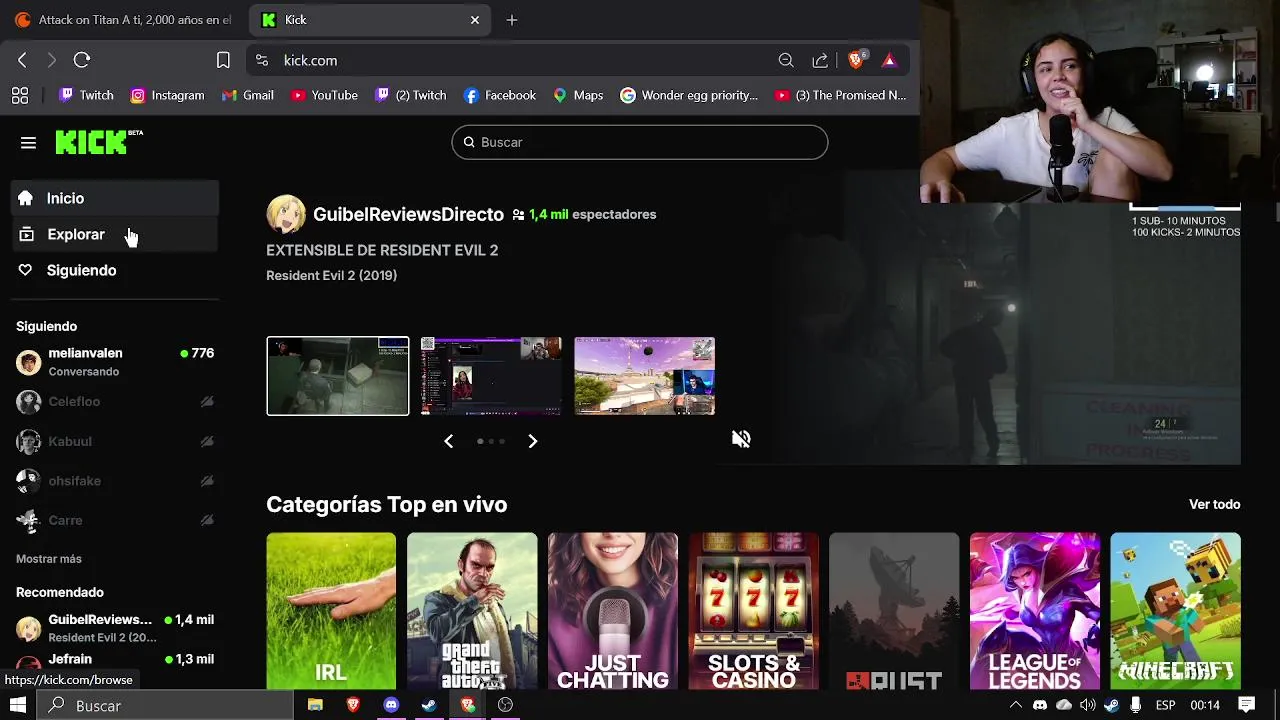Open the IRL category card
1280x720 pixels.
pyautogui.click(x=331, y=611)
